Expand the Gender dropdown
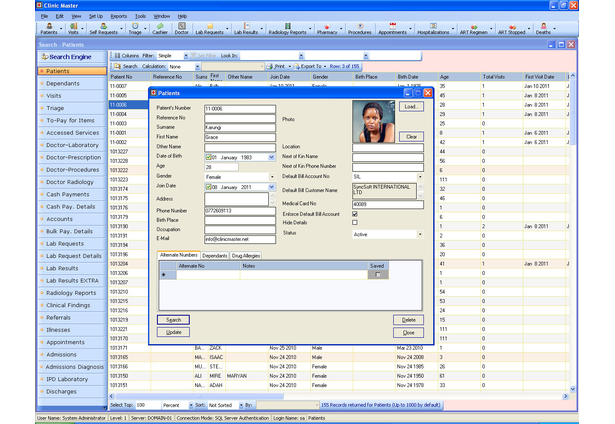This screenshot has width=615, height=424. pos(272,177)
